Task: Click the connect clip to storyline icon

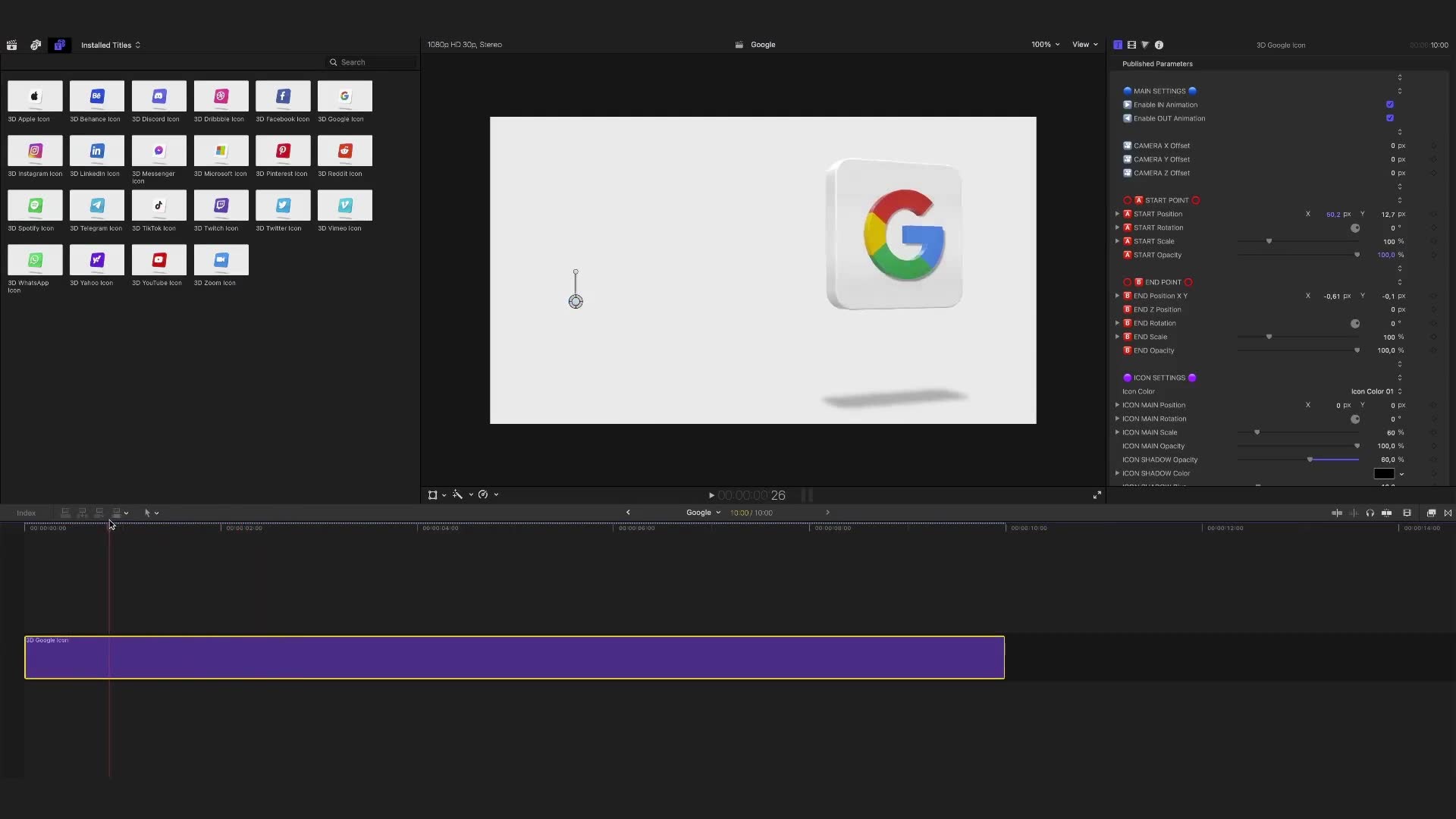Action: (x=65, y=513)
